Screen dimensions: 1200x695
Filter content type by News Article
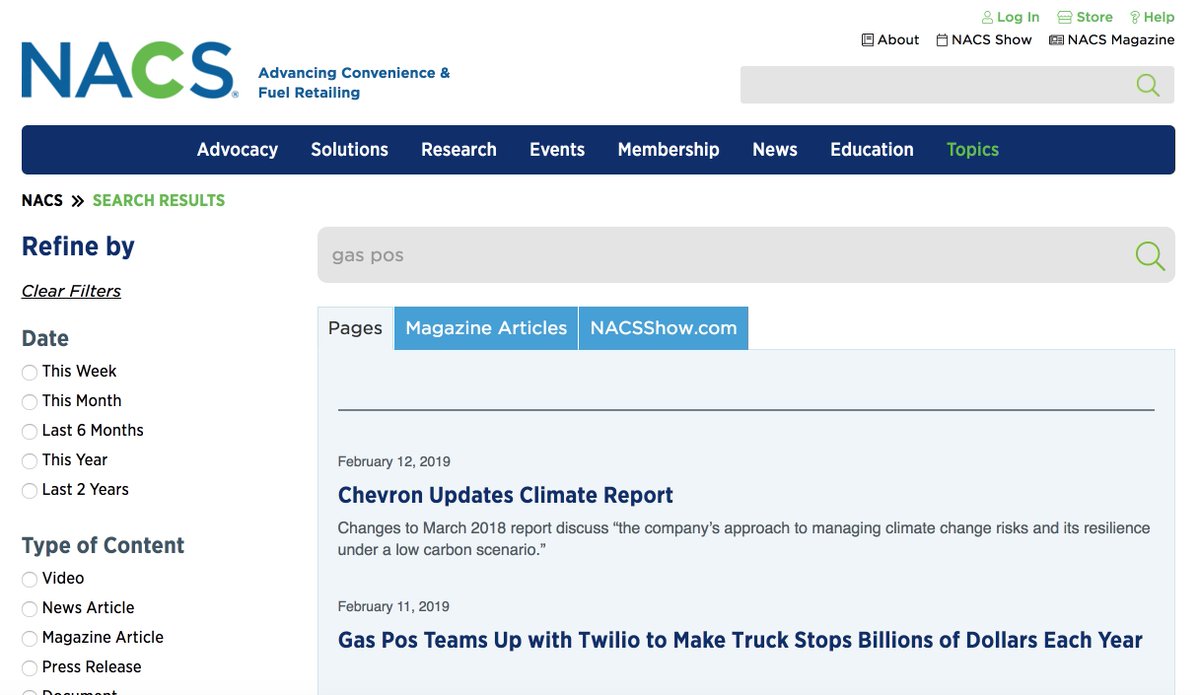tap(29, 609)
